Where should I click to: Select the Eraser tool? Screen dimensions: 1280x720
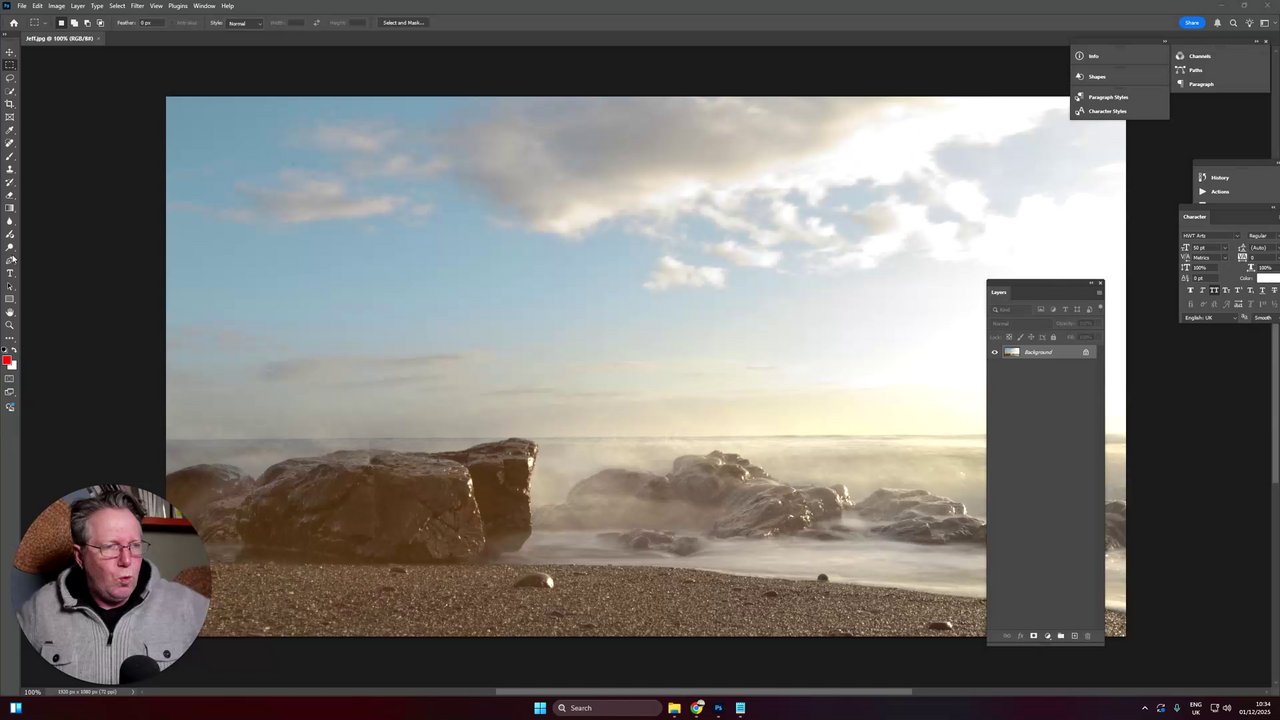click(10, 195)
